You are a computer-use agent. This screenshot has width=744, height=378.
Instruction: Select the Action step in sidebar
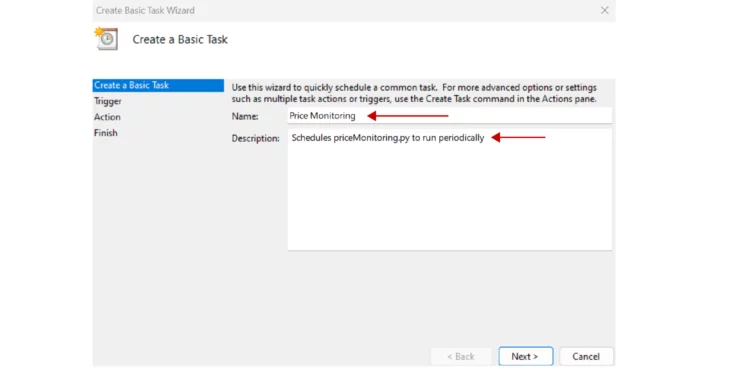[x=107, y=117]
